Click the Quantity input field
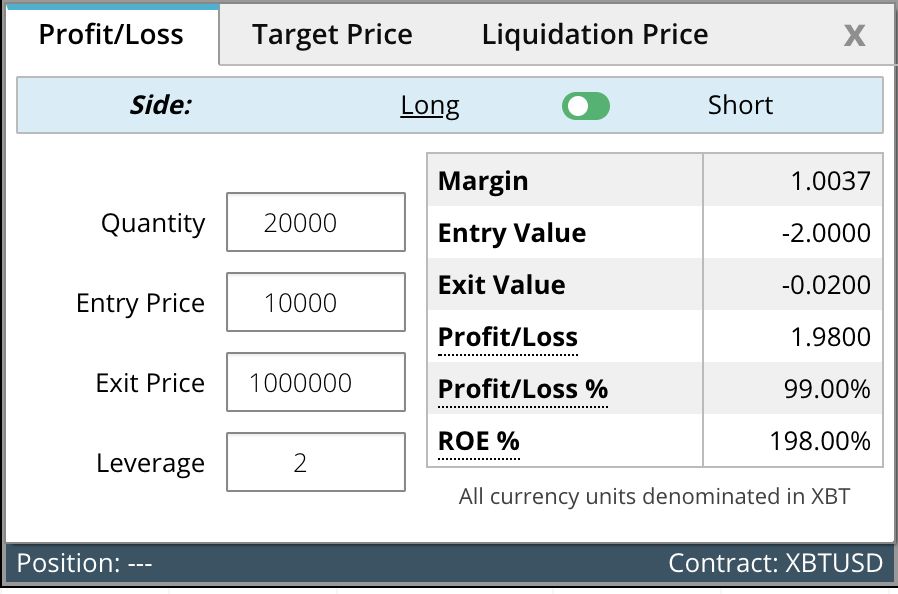The width and height of the screenshot is (898, 594). pyautogui.click(x=316, y=222)
